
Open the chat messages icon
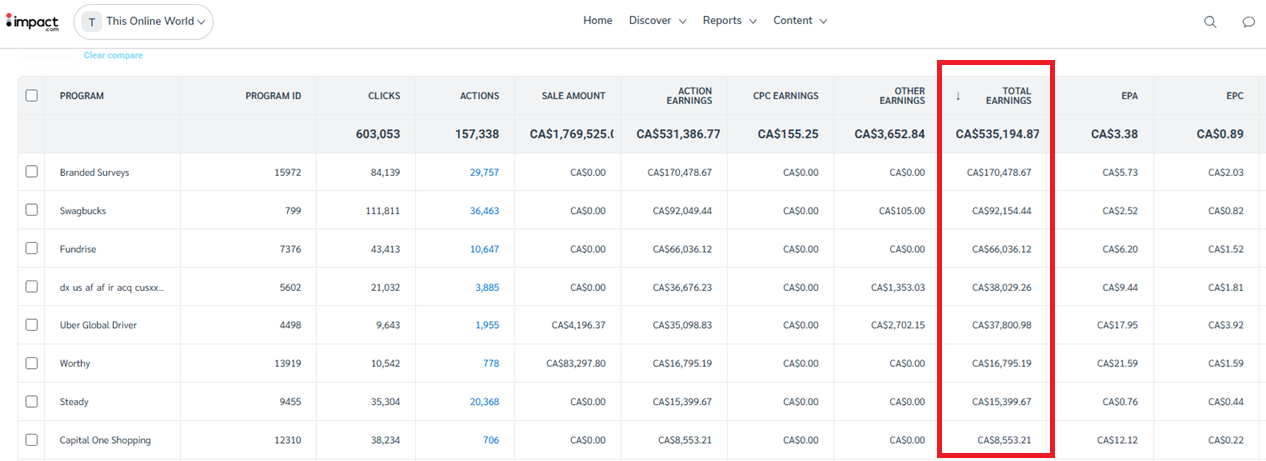click(x=1248, y=22)
